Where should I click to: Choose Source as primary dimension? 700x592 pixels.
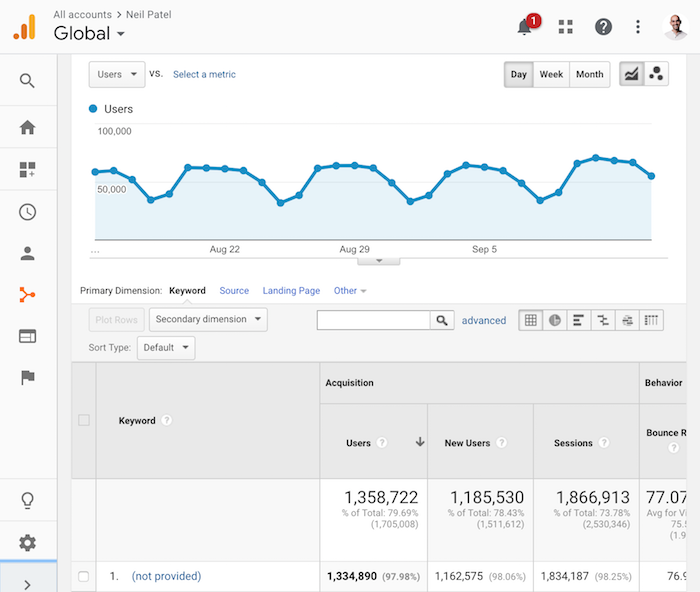(234, 291)
